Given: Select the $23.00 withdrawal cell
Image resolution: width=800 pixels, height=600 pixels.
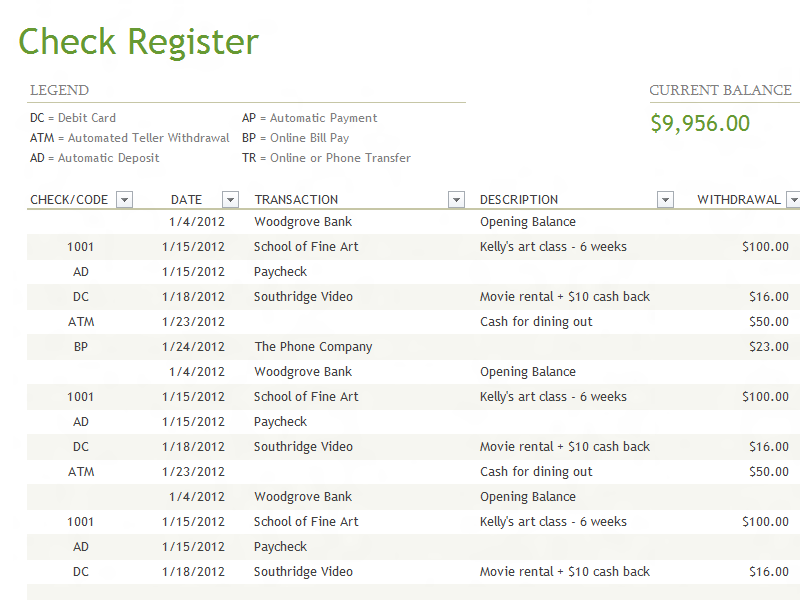Looking at the screenshot, I should [768, 347].
